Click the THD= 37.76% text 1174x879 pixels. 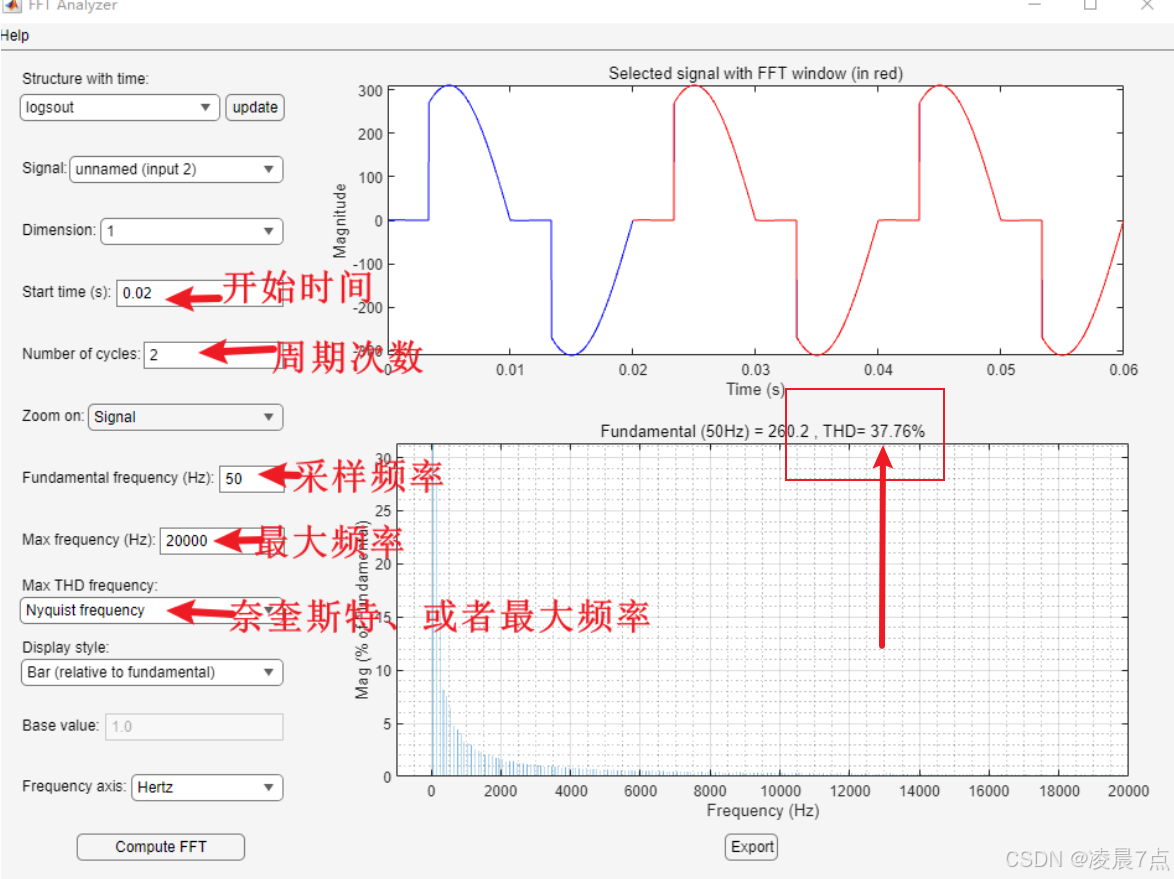point(874,431)
